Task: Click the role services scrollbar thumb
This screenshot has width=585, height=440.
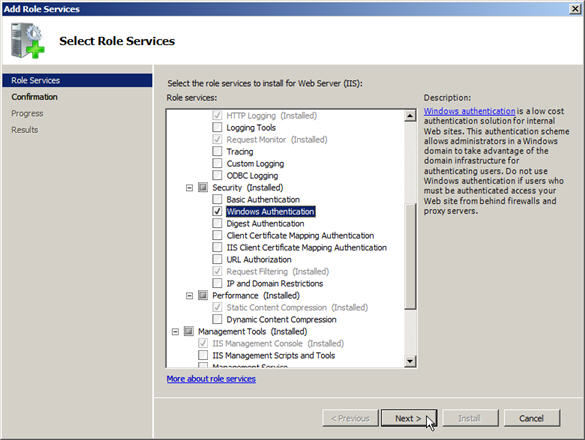Action: point(410,257)
